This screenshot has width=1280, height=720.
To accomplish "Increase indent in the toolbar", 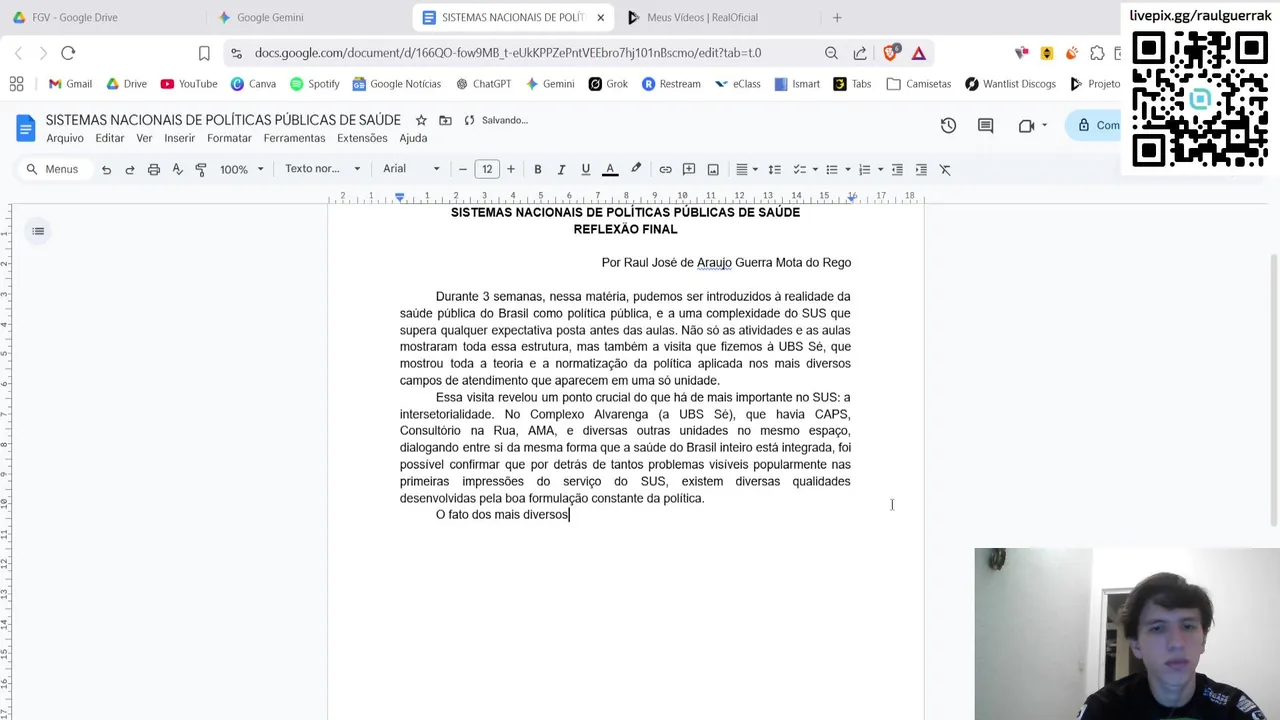I will click(x=921, y=170).
